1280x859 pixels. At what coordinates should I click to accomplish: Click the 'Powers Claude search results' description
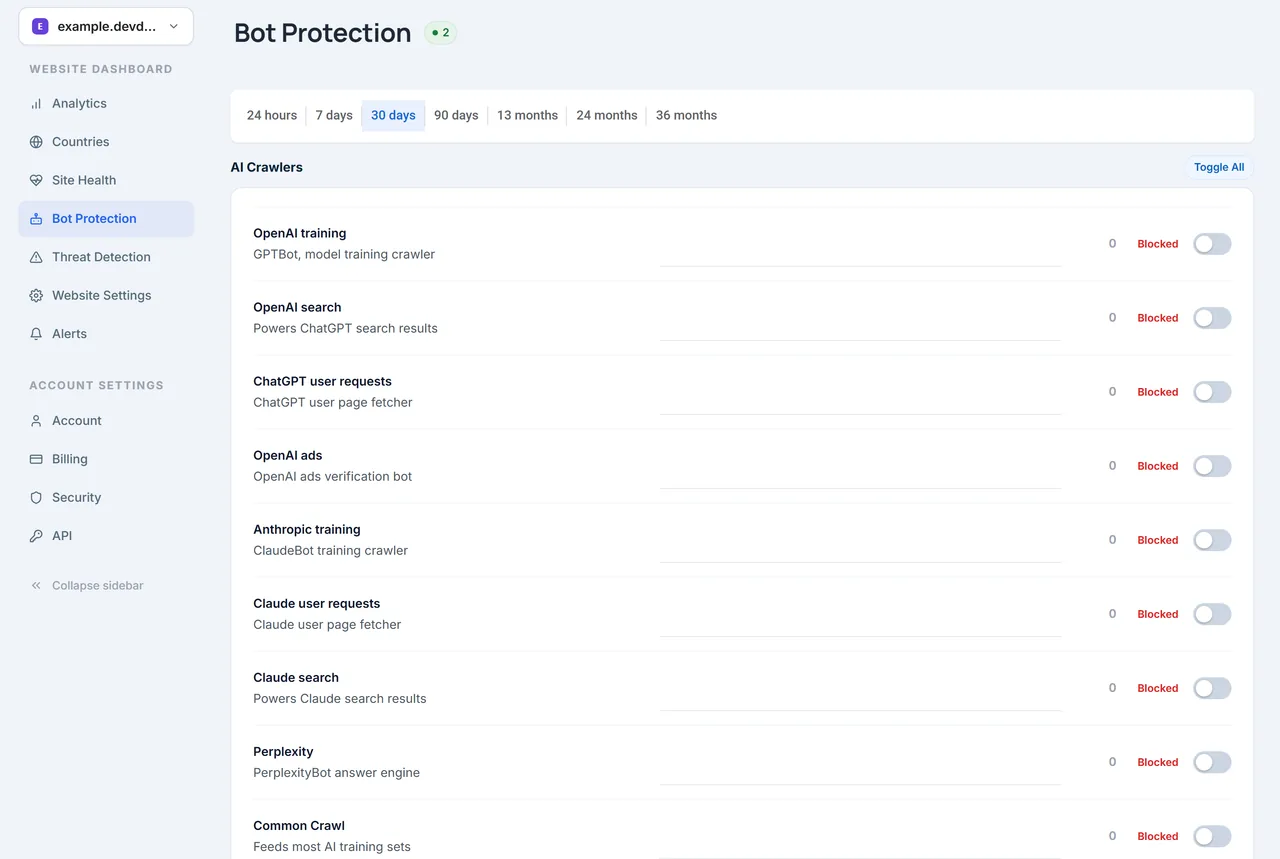pyautogui.click(x=340, y=698)
